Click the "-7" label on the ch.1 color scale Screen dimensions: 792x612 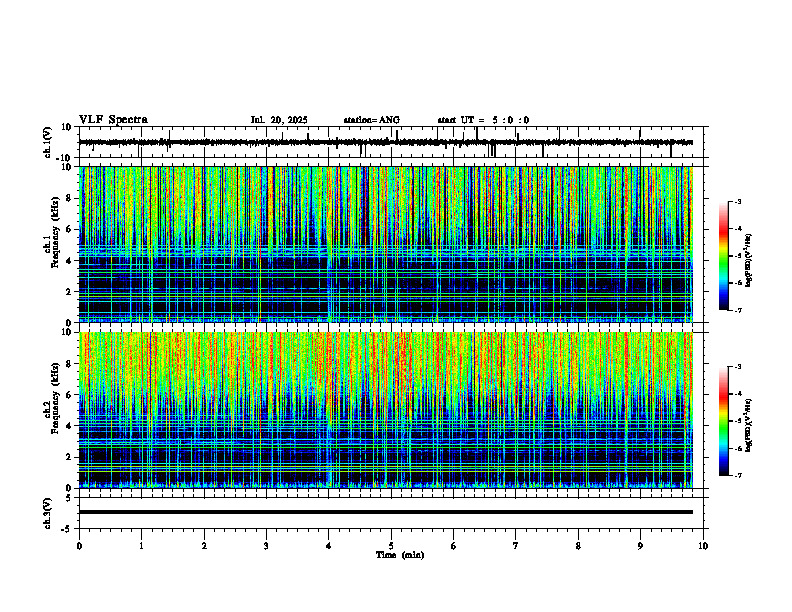pos(738,310)
